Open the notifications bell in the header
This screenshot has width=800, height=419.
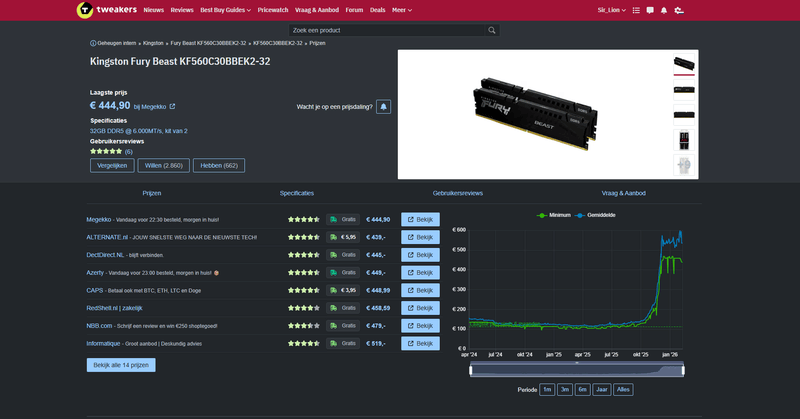pos(664,10)
